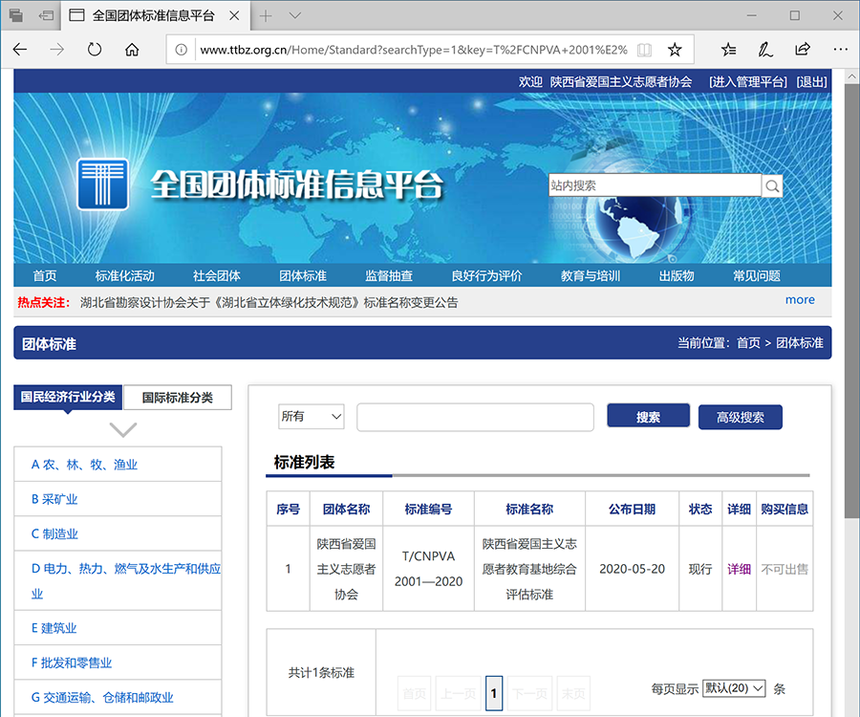860x717 pixels.
Task: Open 出版物 navigation item
Action: click(x=676, y=276)
